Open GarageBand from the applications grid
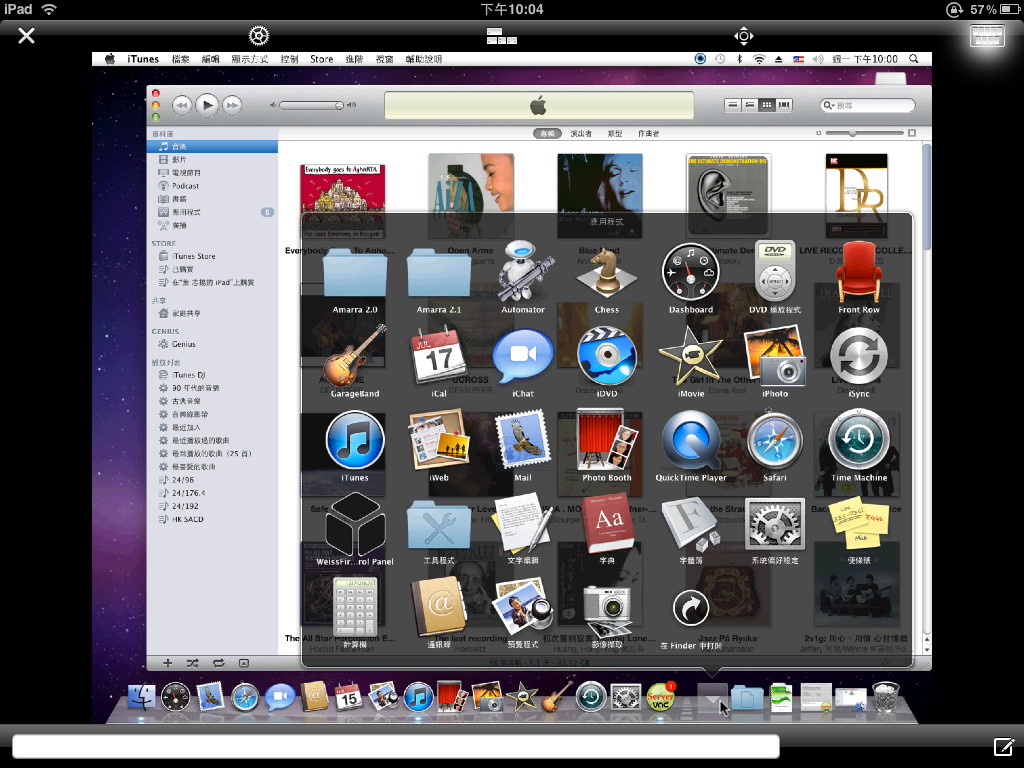The image size is (1024, 768). pos(355,357)
